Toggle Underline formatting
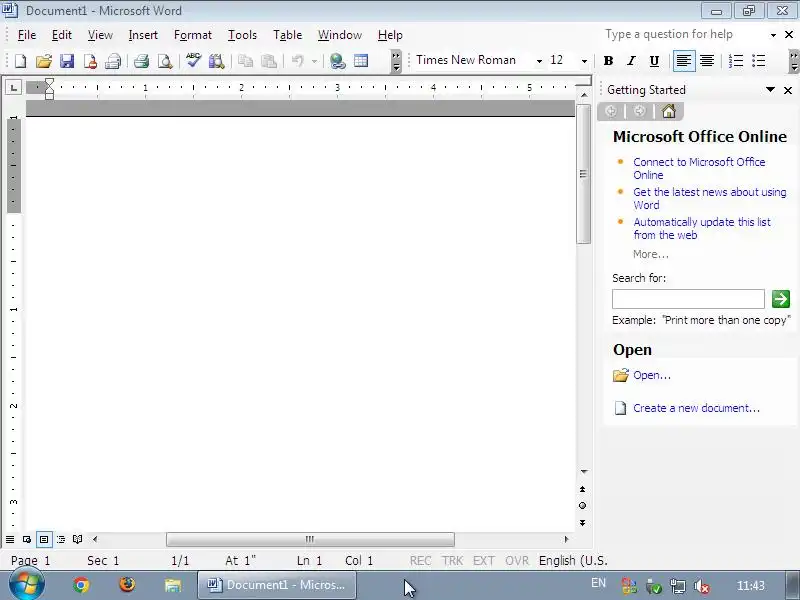 [x=654, y=61]
